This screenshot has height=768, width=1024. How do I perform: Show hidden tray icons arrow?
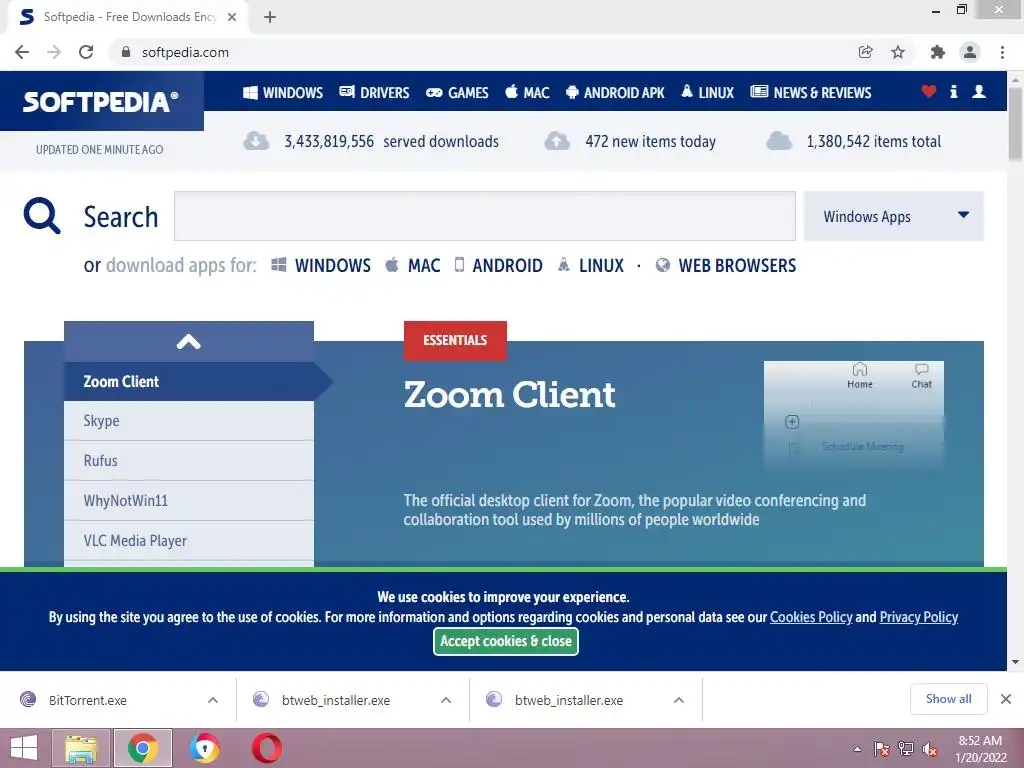pyautogui.click(x=857, y=749)
